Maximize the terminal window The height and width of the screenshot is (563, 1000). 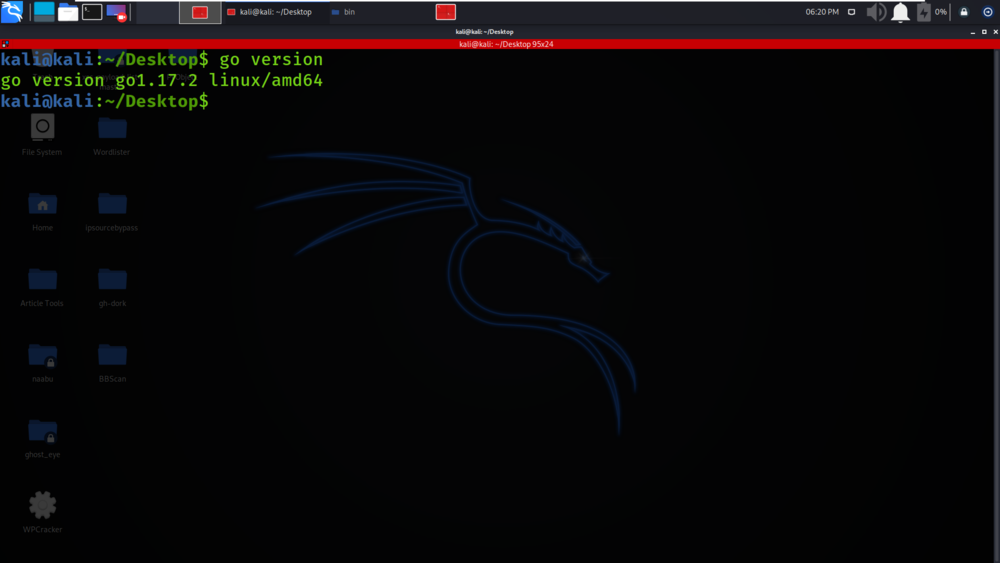click(984, 32)
